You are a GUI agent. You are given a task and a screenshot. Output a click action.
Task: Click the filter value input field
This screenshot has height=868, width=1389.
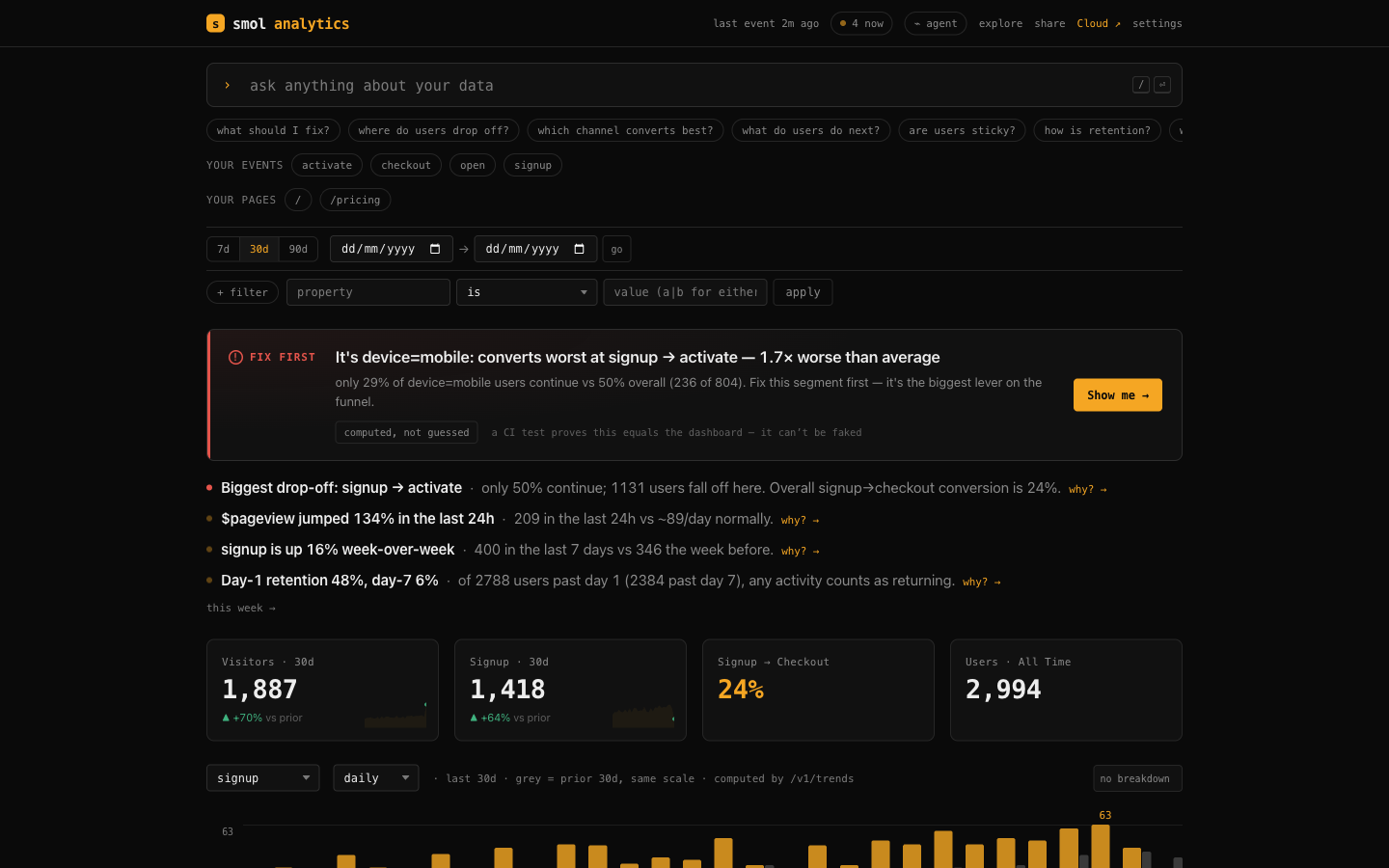[x=685, y=292]
